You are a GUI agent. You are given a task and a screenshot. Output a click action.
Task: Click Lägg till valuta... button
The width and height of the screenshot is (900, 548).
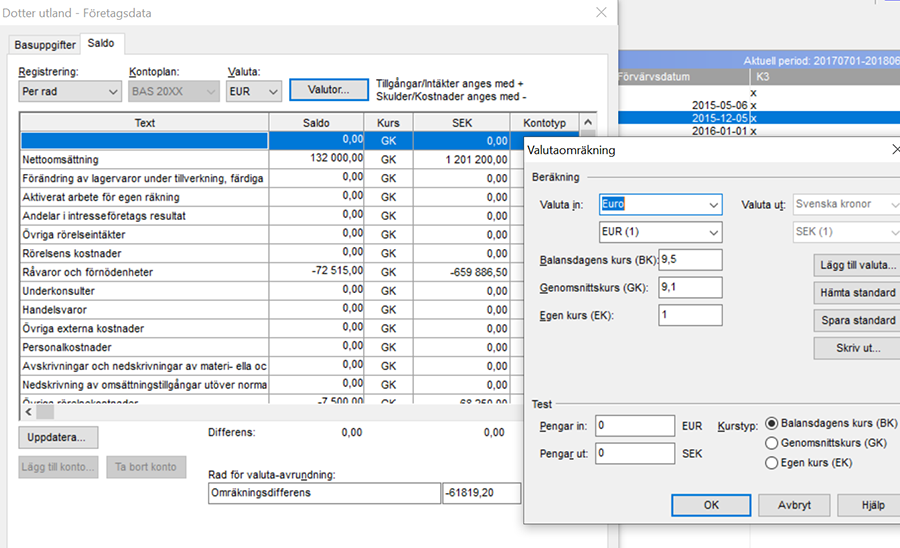pos(856,266)
